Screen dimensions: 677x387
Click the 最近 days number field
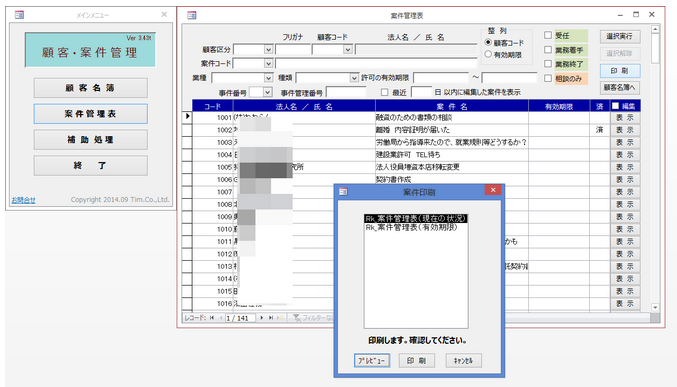(421, 92)
